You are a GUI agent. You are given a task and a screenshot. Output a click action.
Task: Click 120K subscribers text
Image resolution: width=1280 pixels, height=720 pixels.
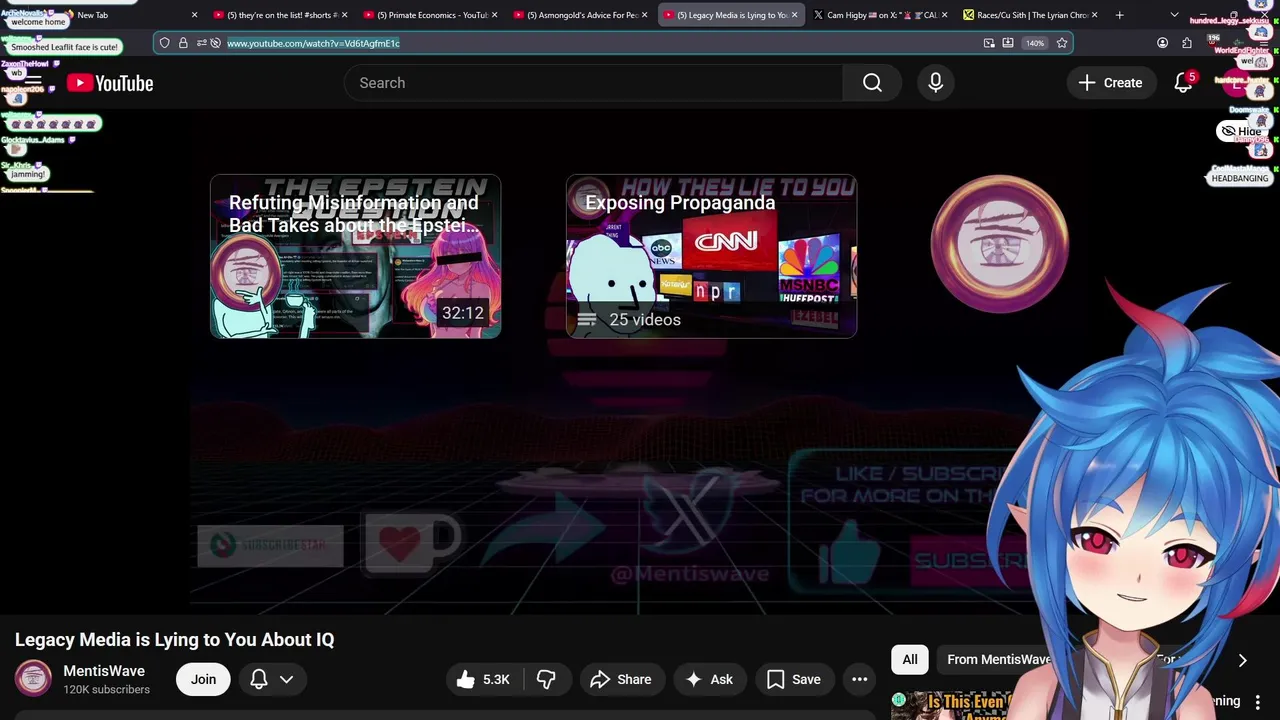click(x=106, y=689)
